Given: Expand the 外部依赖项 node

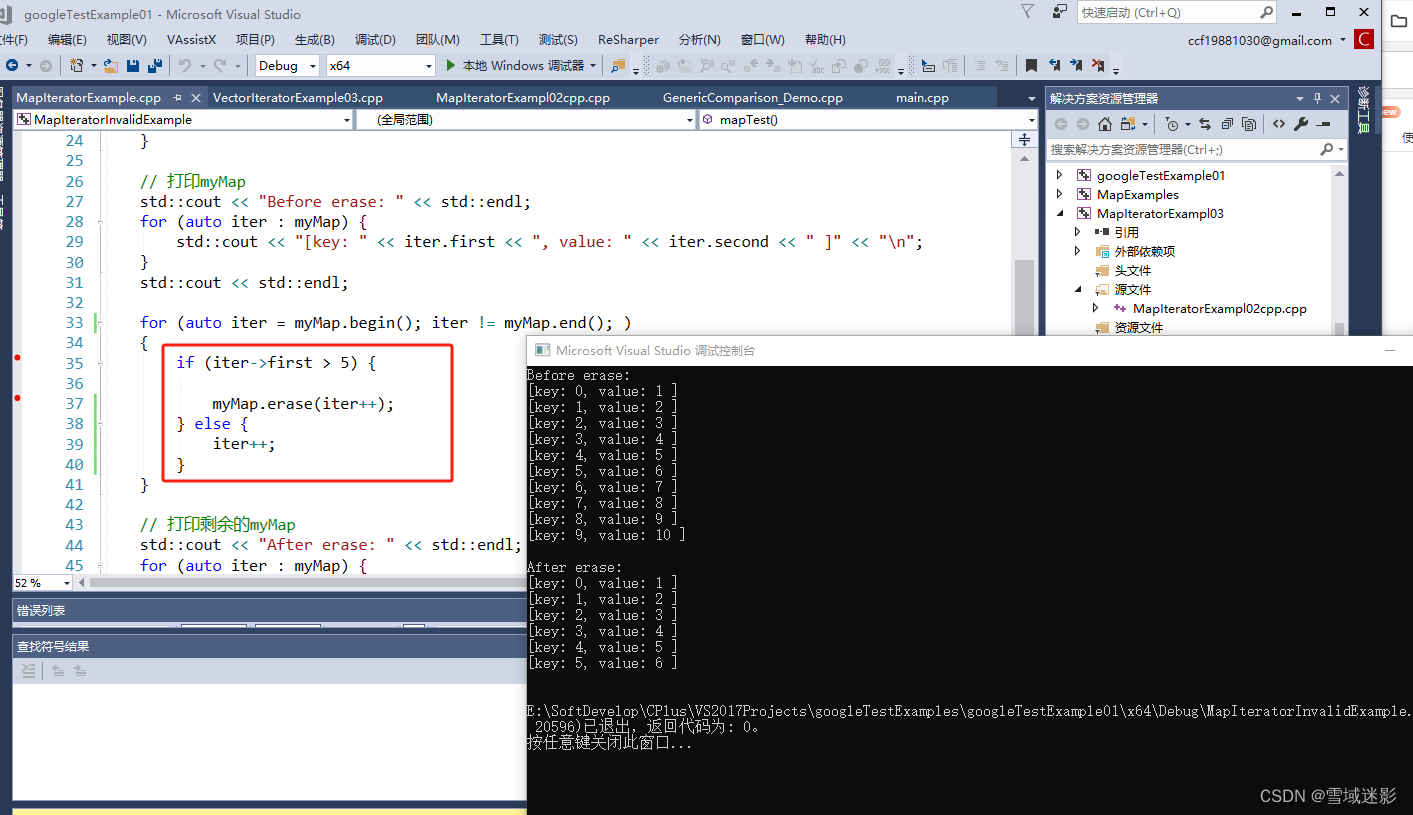Looking at the screenshot, I should tap(1078, 251).
